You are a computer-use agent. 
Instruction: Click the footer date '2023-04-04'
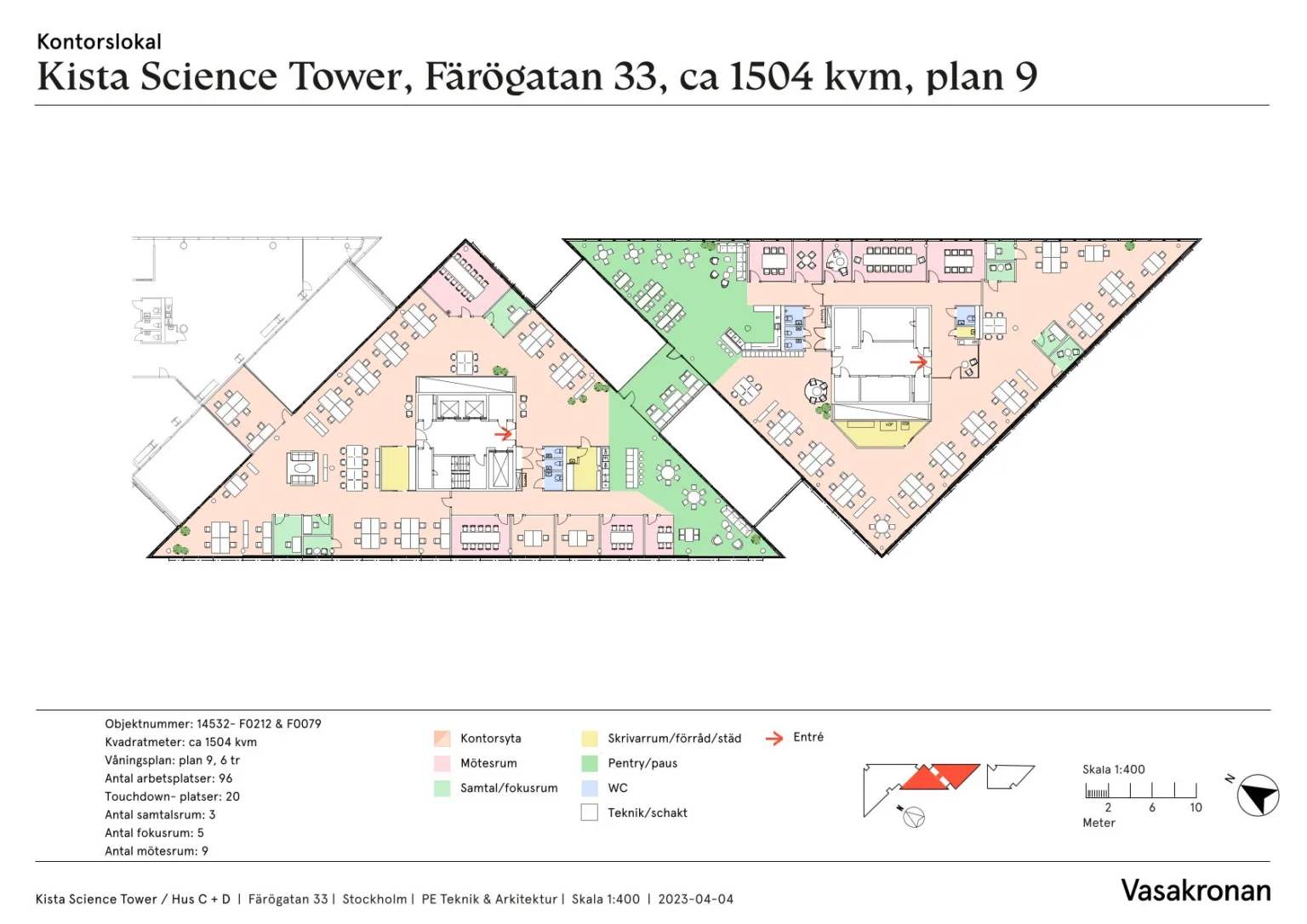(x=695, y=899)
